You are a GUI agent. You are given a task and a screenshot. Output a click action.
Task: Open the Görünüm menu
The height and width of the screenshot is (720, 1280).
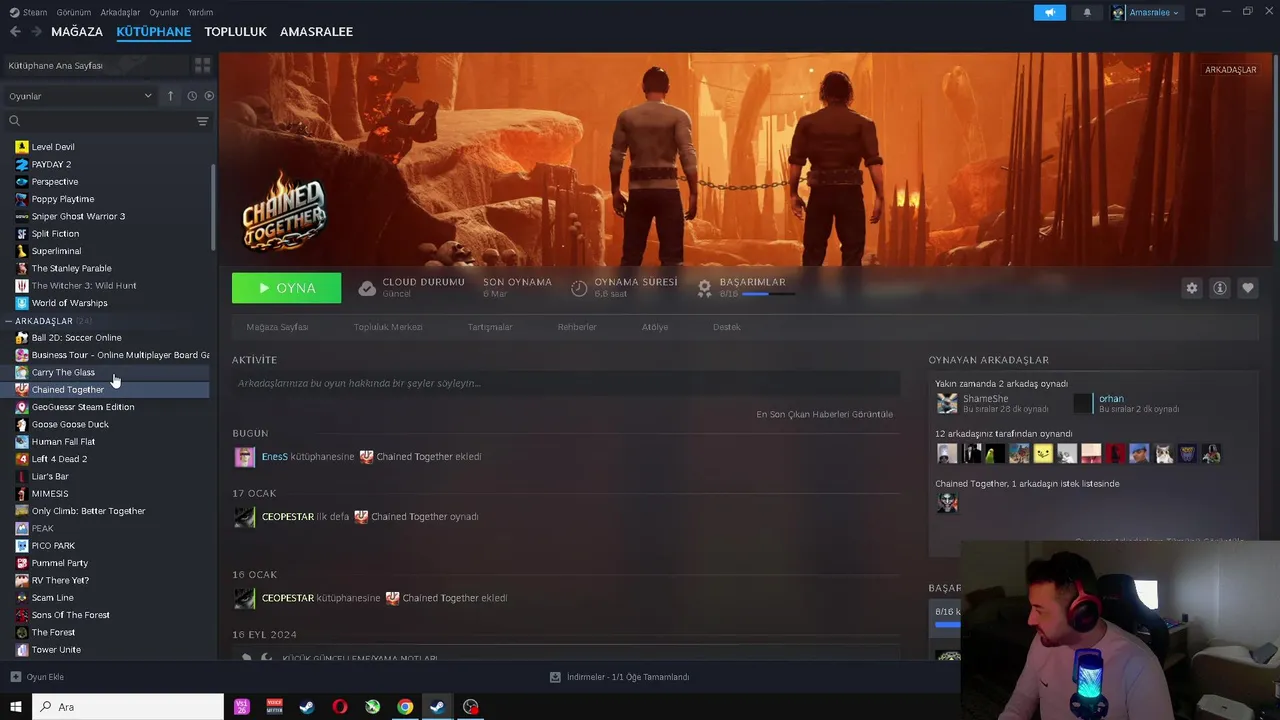point(74,13)
